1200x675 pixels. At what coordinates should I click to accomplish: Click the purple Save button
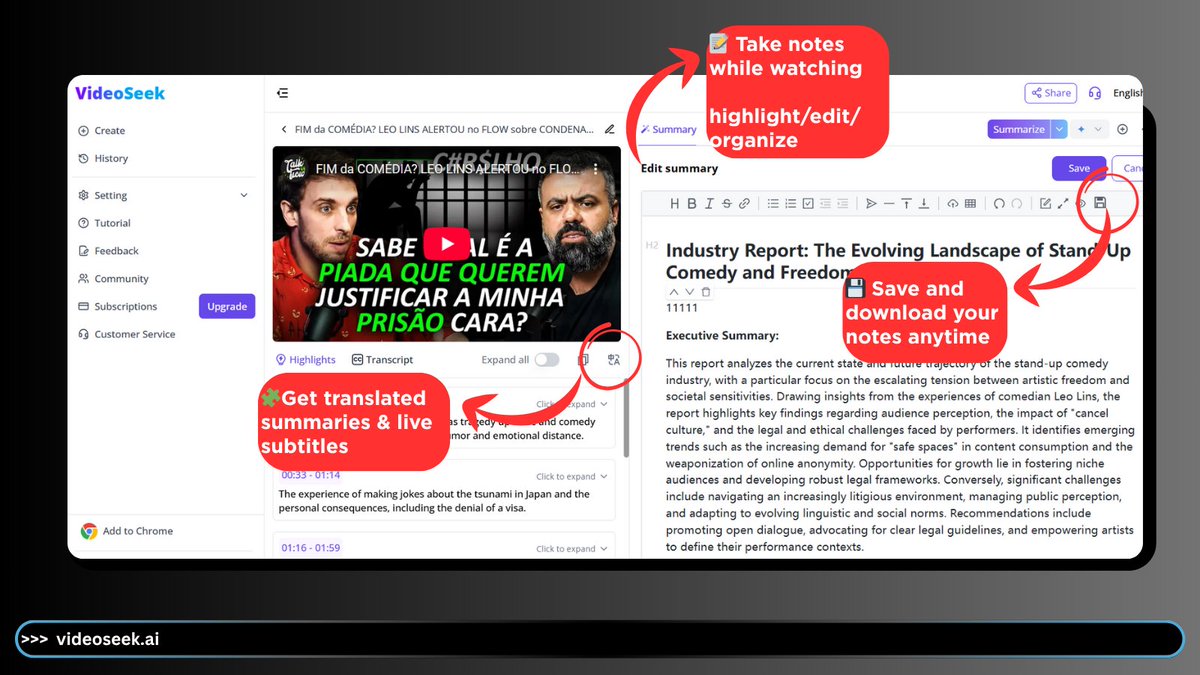[x=1079, y=168]
